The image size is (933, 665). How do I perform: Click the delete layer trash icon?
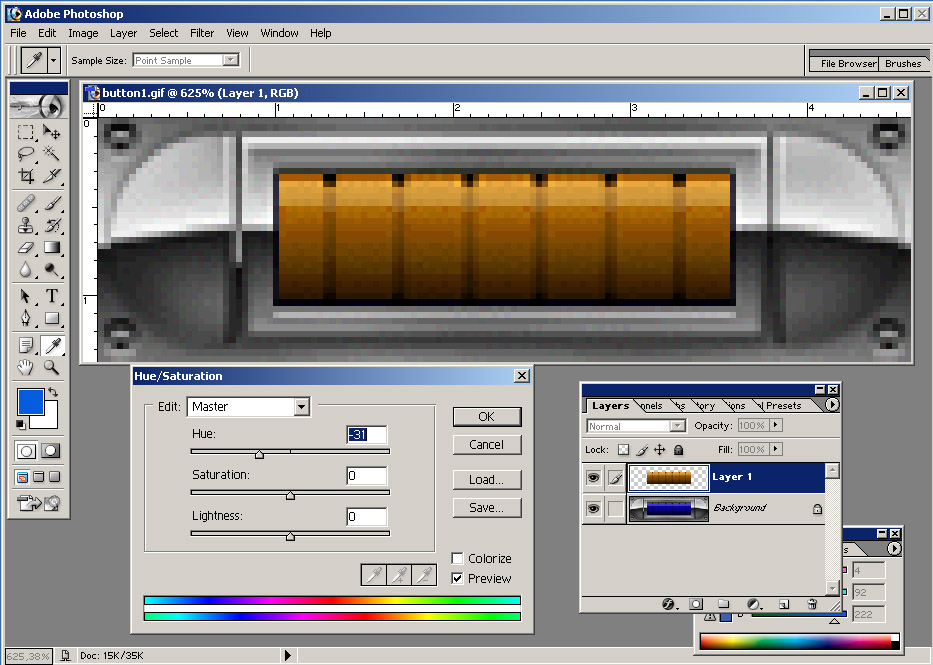point(812,604)
